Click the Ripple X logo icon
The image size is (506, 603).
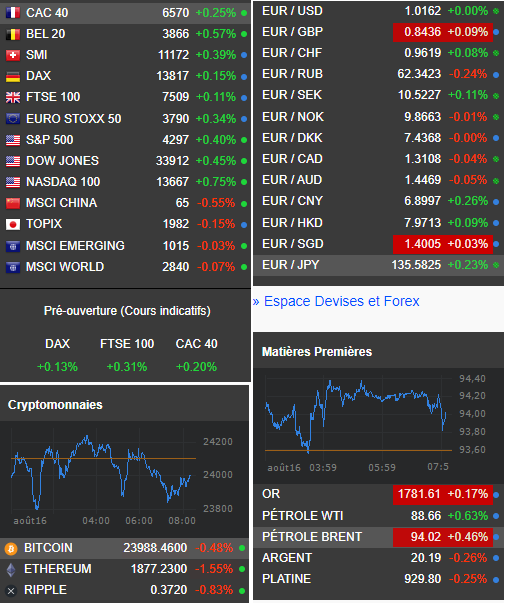pos(11,591)
